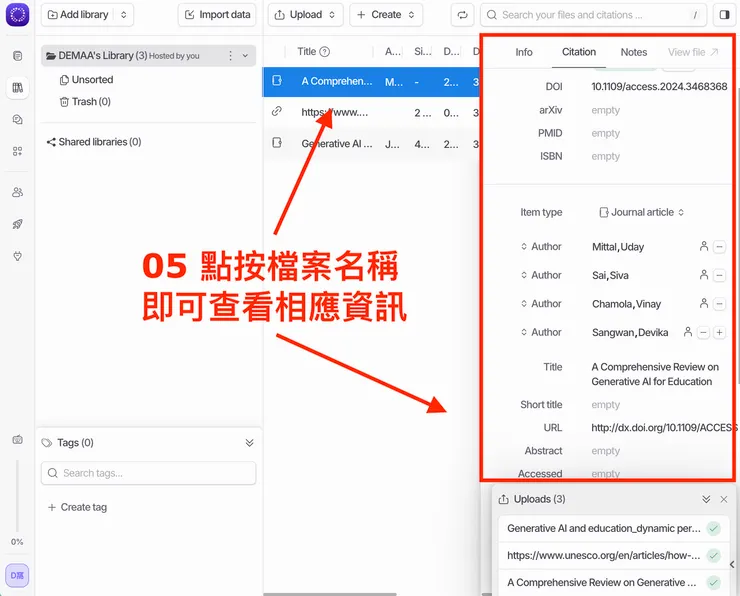Click the empty arXiv field
740x596 pixels.
coord(605,110)
